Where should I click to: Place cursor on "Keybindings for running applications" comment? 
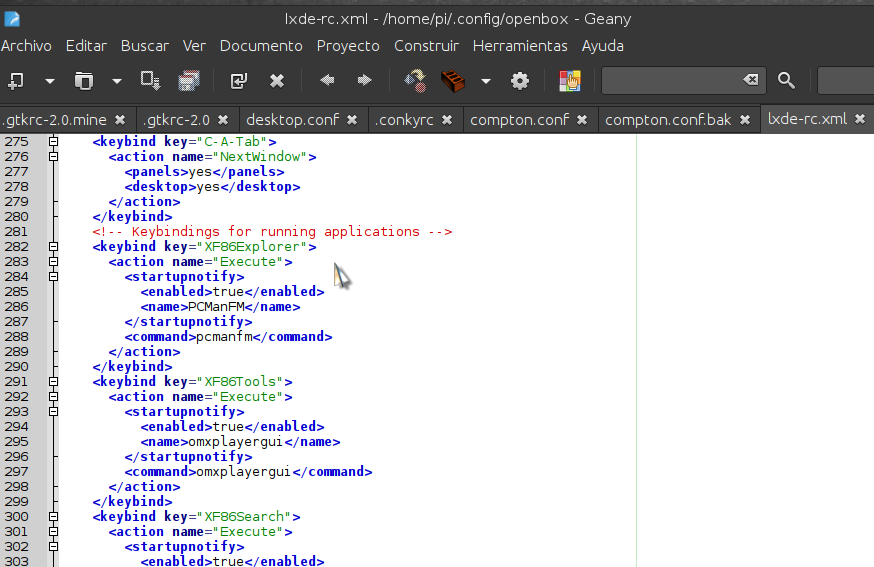click(x=275, y=231)
